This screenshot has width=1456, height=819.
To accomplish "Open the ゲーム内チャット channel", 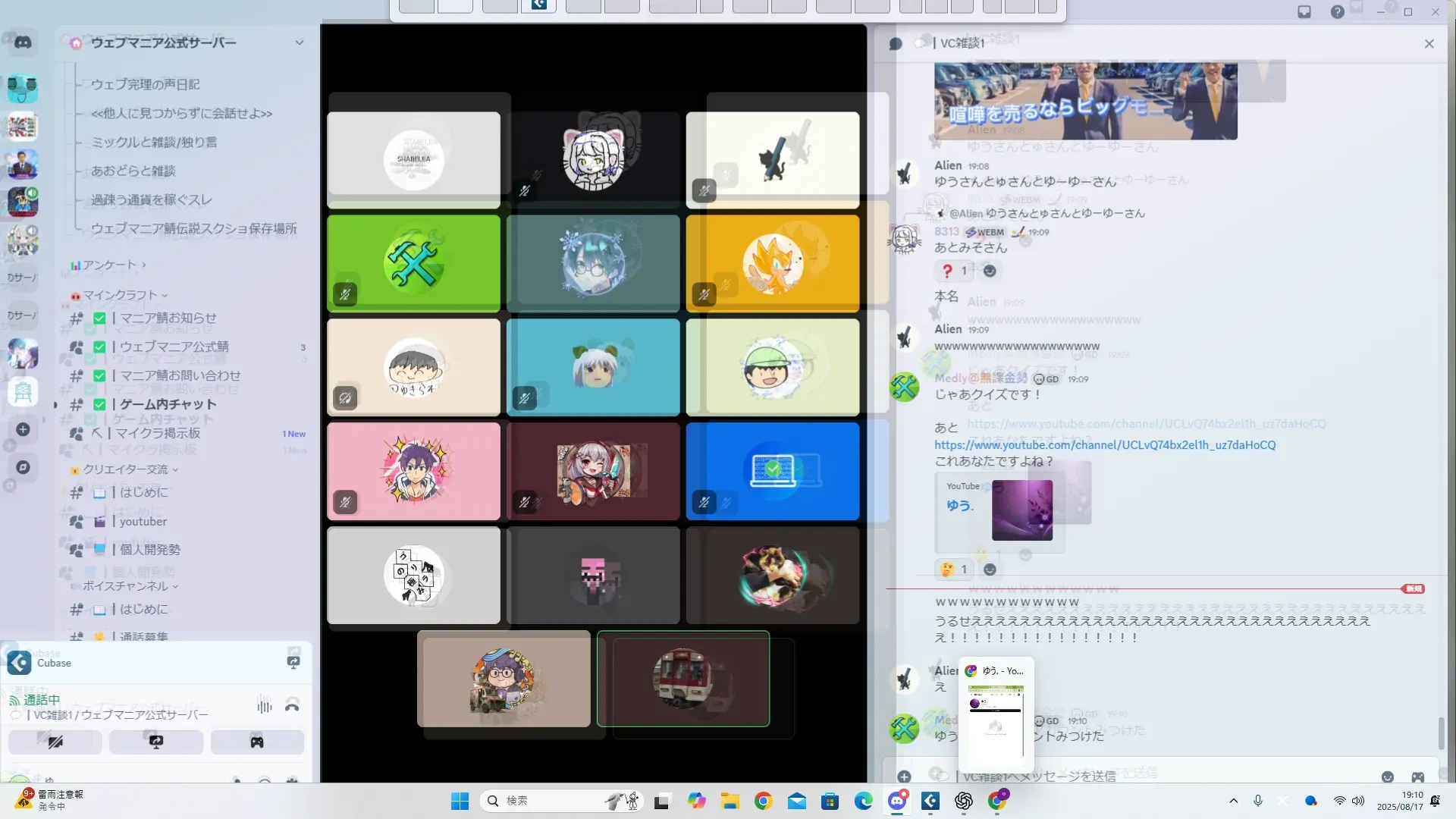I will [168, 404].
